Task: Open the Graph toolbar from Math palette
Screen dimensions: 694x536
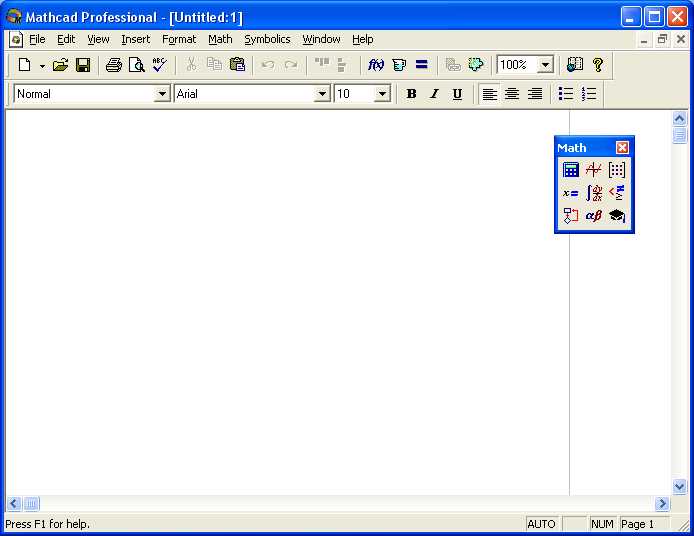Action: click(594, 170)
